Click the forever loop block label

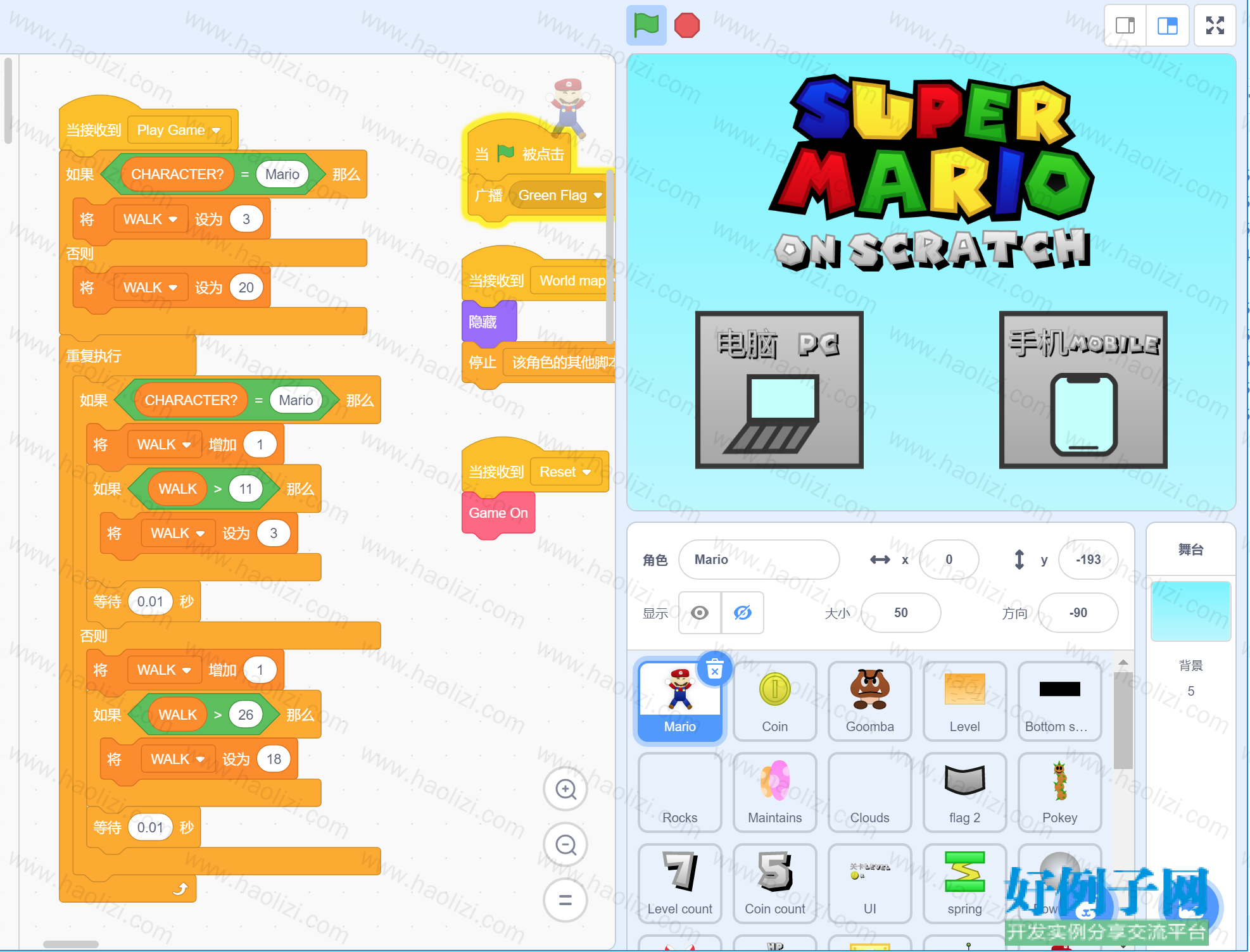(94, 356)
